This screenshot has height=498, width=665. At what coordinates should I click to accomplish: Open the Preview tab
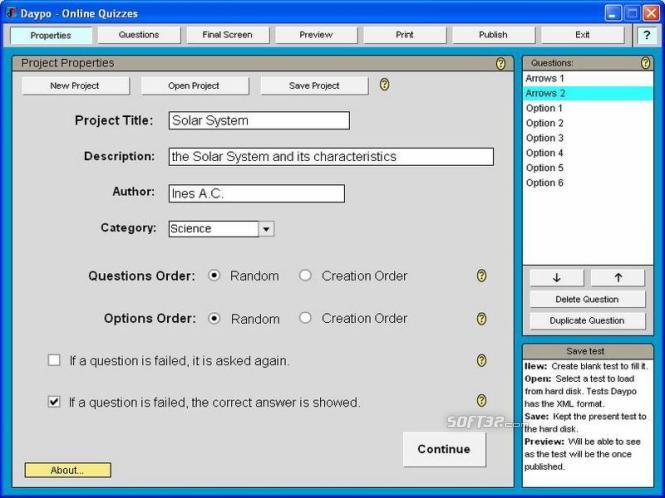(316, 35)
